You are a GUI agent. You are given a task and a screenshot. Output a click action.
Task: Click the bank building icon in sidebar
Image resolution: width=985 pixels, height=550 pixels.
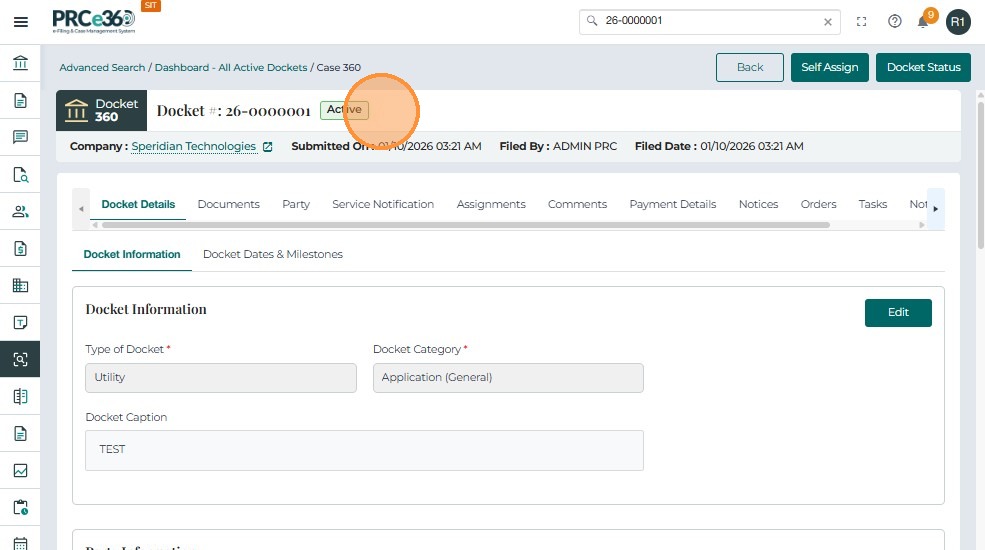[x=20, y=64]
